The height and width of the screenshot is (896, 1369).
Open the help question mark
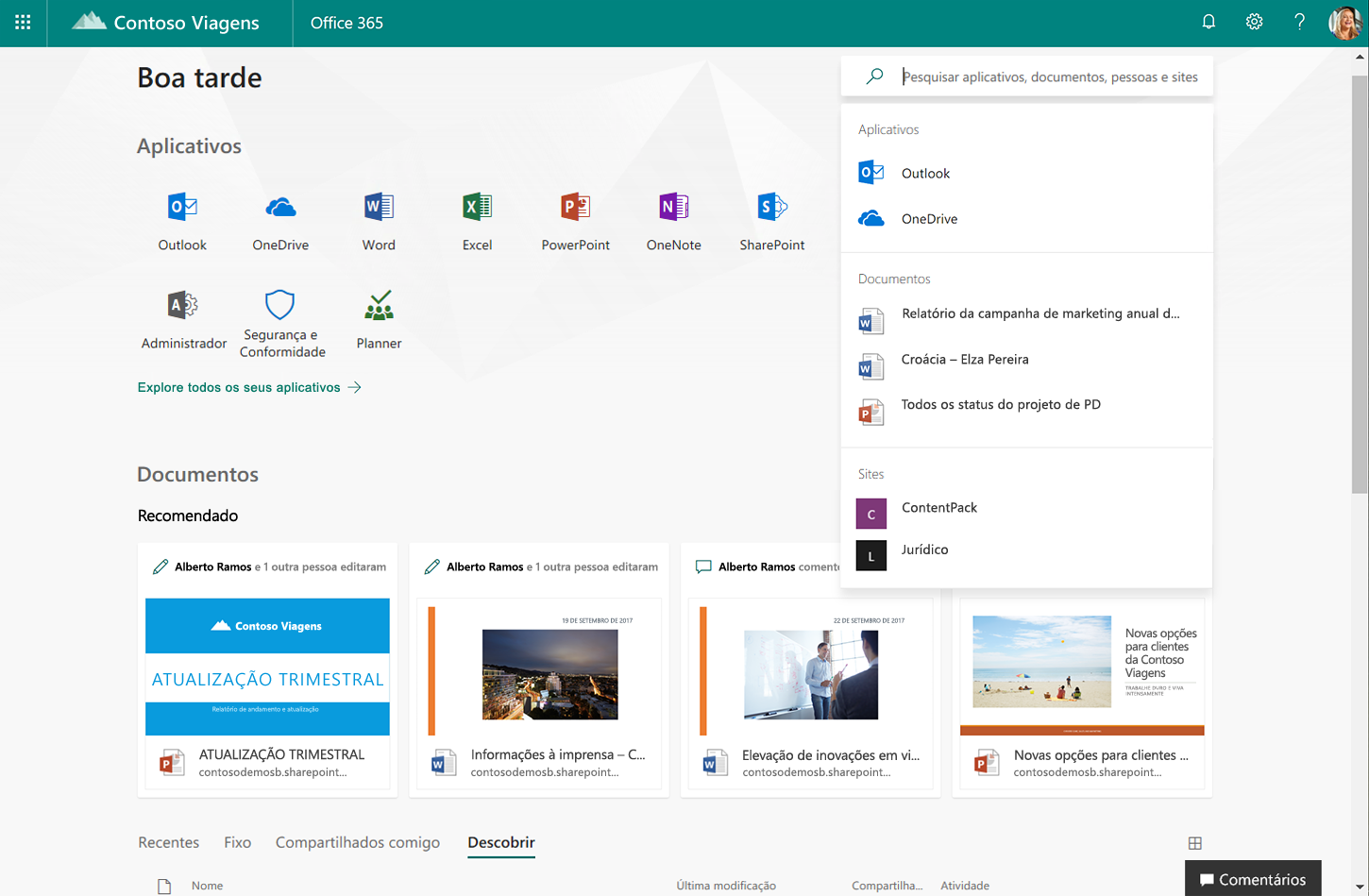pos(1299,22)
